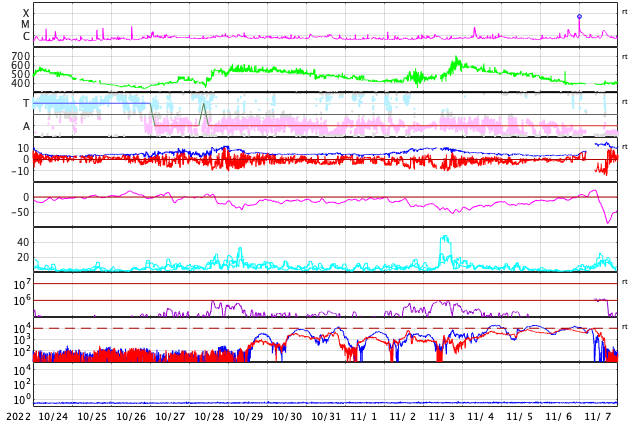The height and width of the screenshot is (424, 634).
Task: Click the green spike near 10/28 in sector panel
Action: pyautogui.click(x=204, y=105)
